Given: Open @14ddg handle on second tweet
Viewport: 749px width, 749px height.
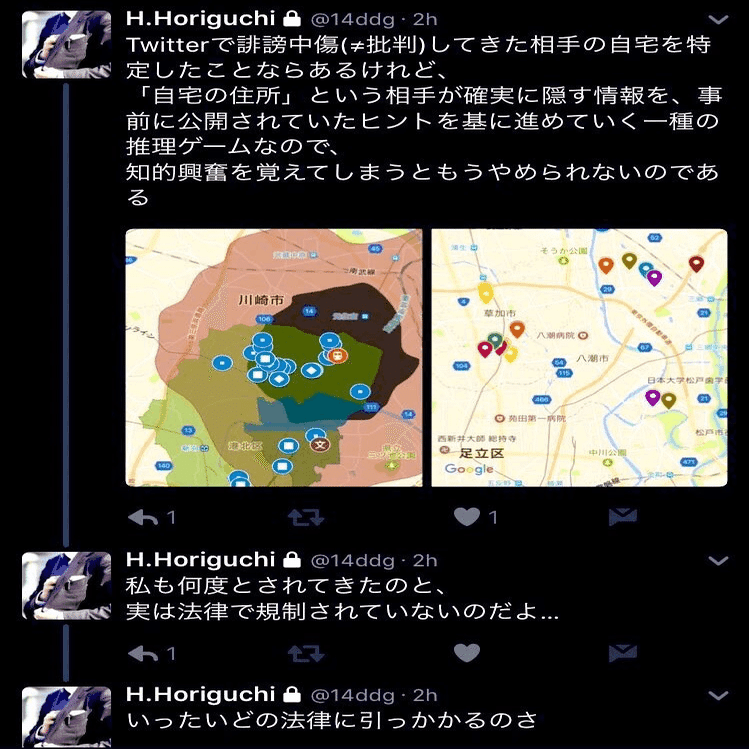Looking at the screenshot, I should tap(353, 561).
